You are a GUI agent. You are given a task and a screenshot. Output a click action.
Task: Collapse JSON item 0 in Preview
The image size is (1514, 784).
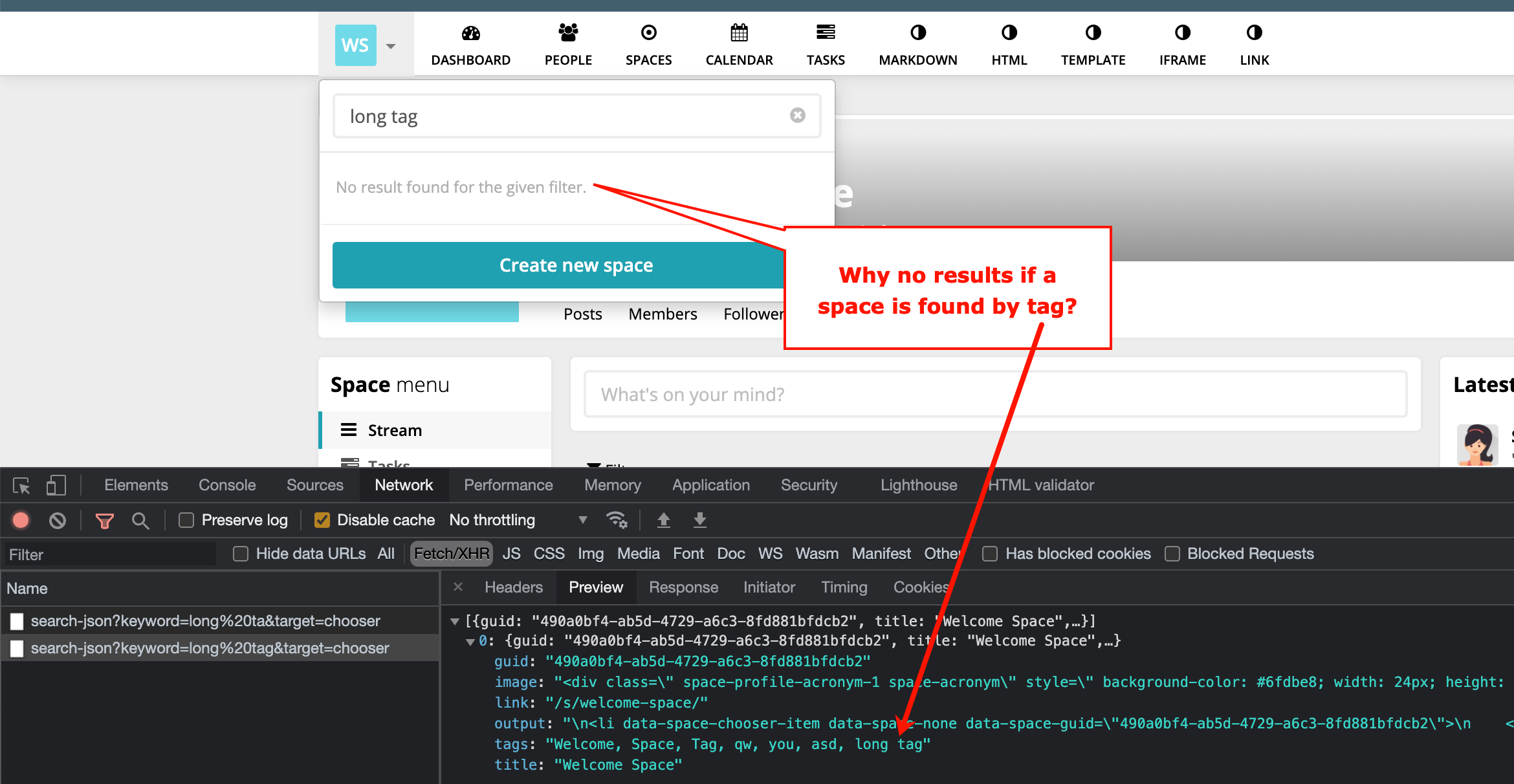coord(470,641)
